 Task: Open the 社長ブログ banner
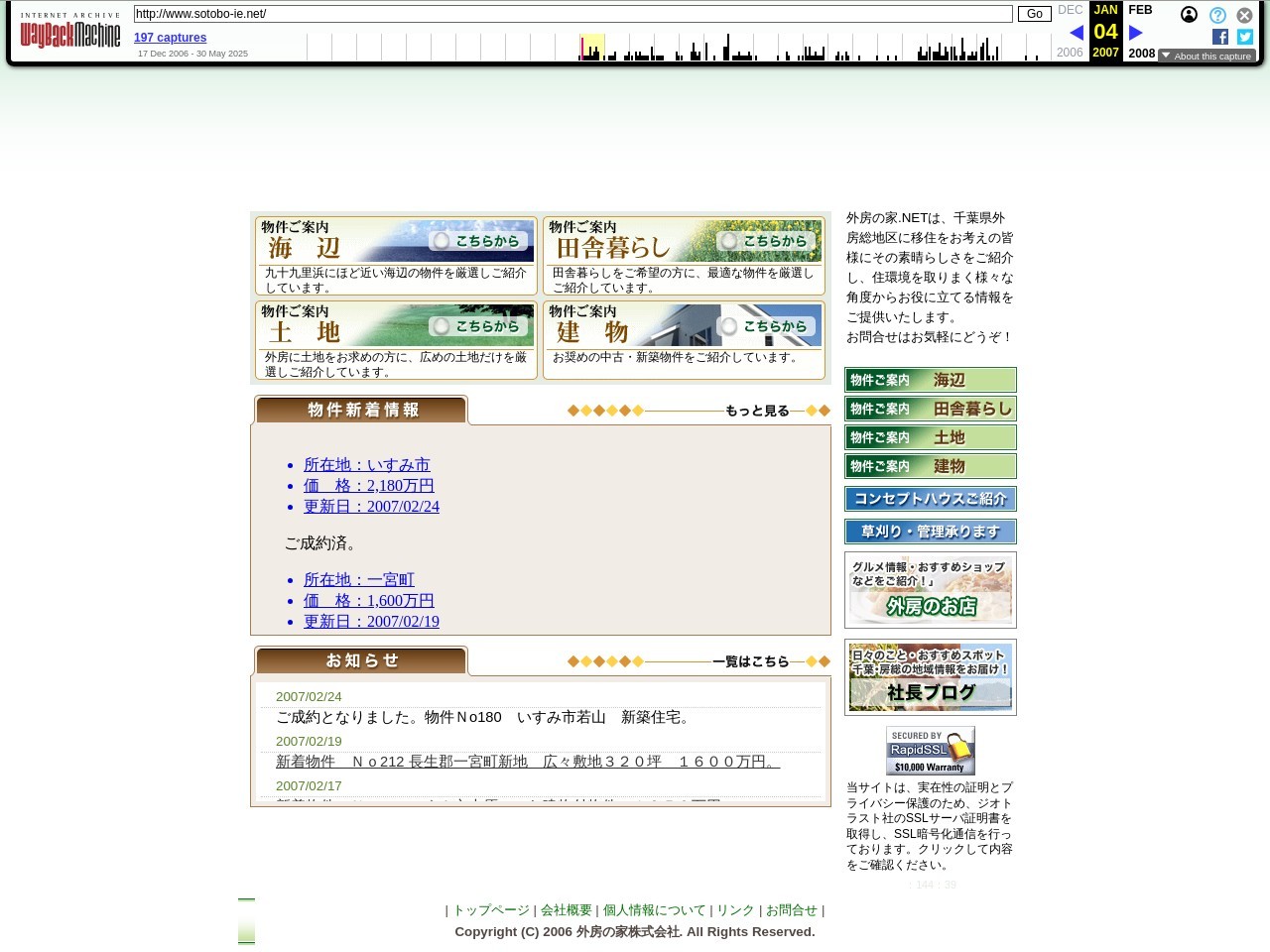tap(931, 677)
